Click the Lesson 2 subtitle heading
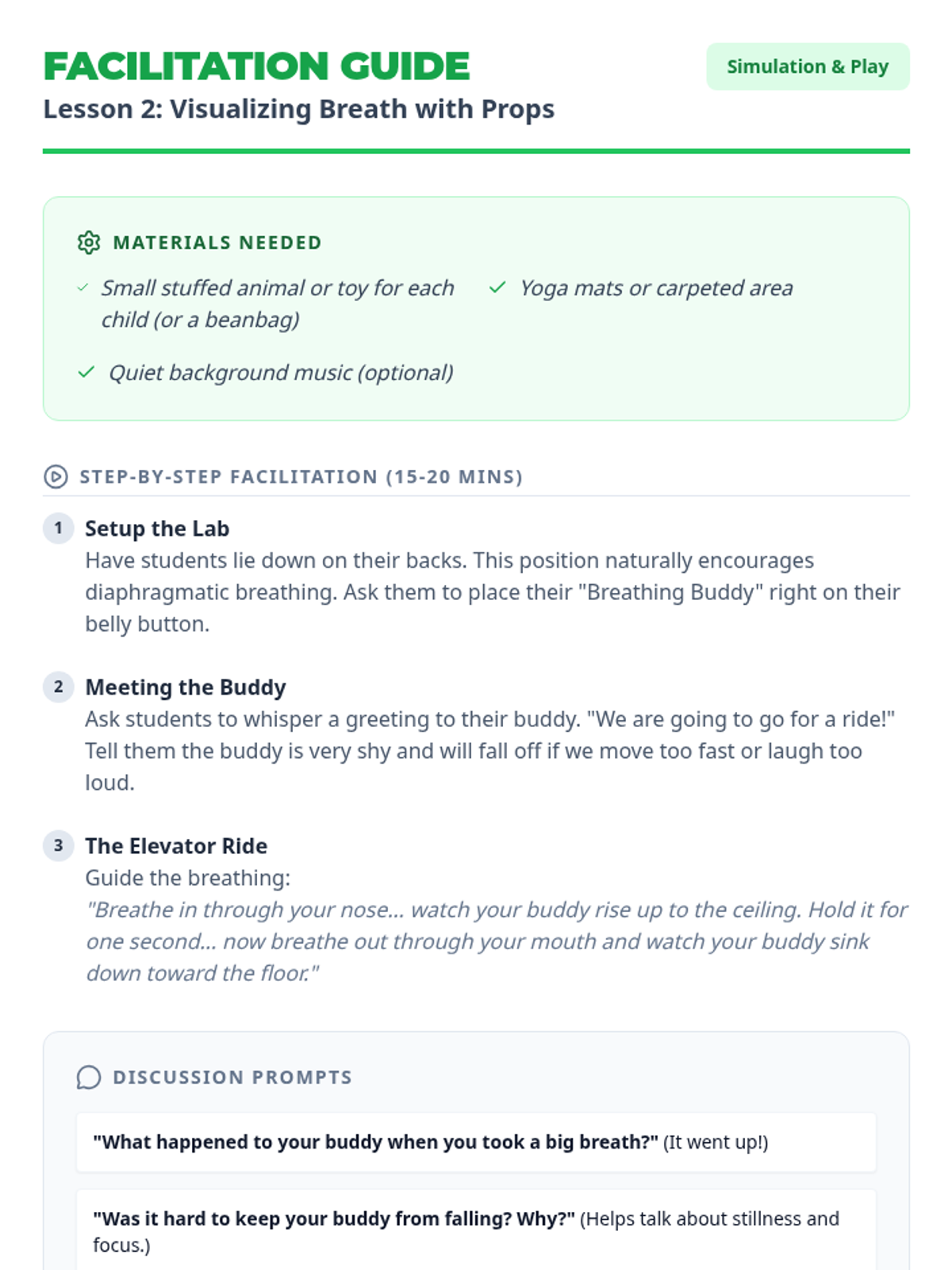 tap(298, 109)
